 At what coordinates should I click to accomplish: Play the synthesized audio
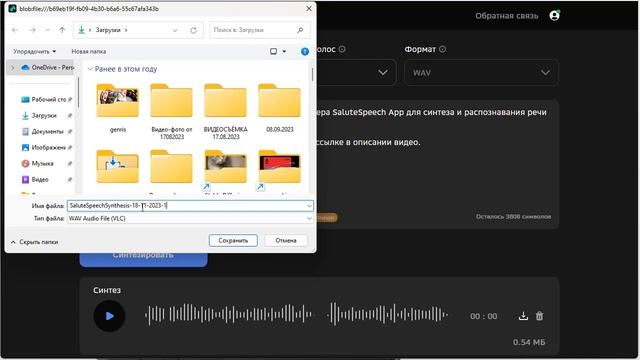[109, 316]
